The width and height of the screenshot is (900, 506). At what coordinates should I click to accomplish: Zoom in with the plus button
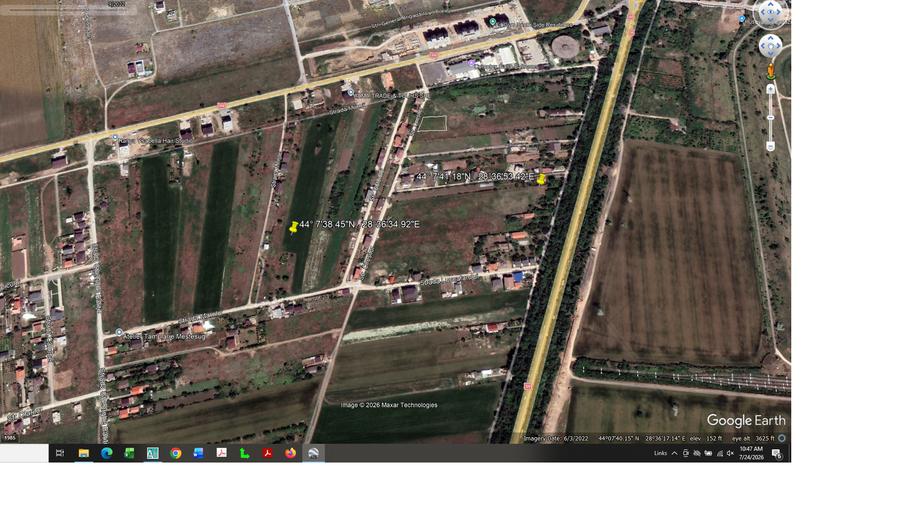click(x=771, y=89)
